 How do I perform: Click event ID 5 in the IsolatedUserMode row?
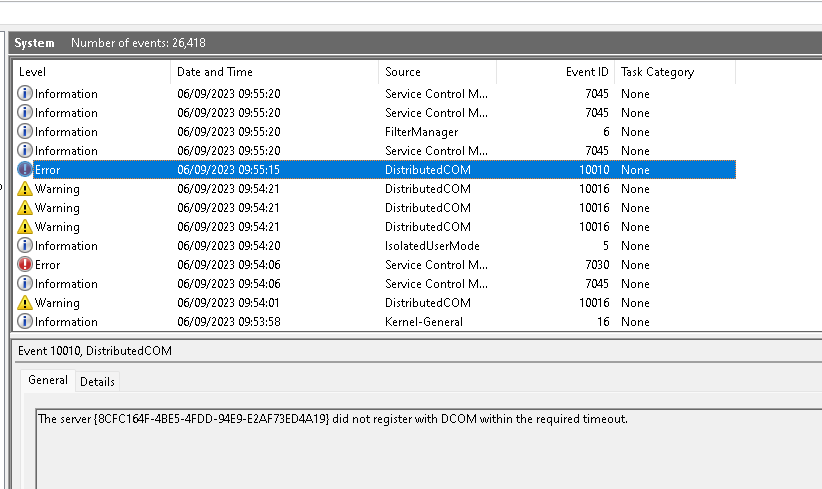tap(606, 246)
